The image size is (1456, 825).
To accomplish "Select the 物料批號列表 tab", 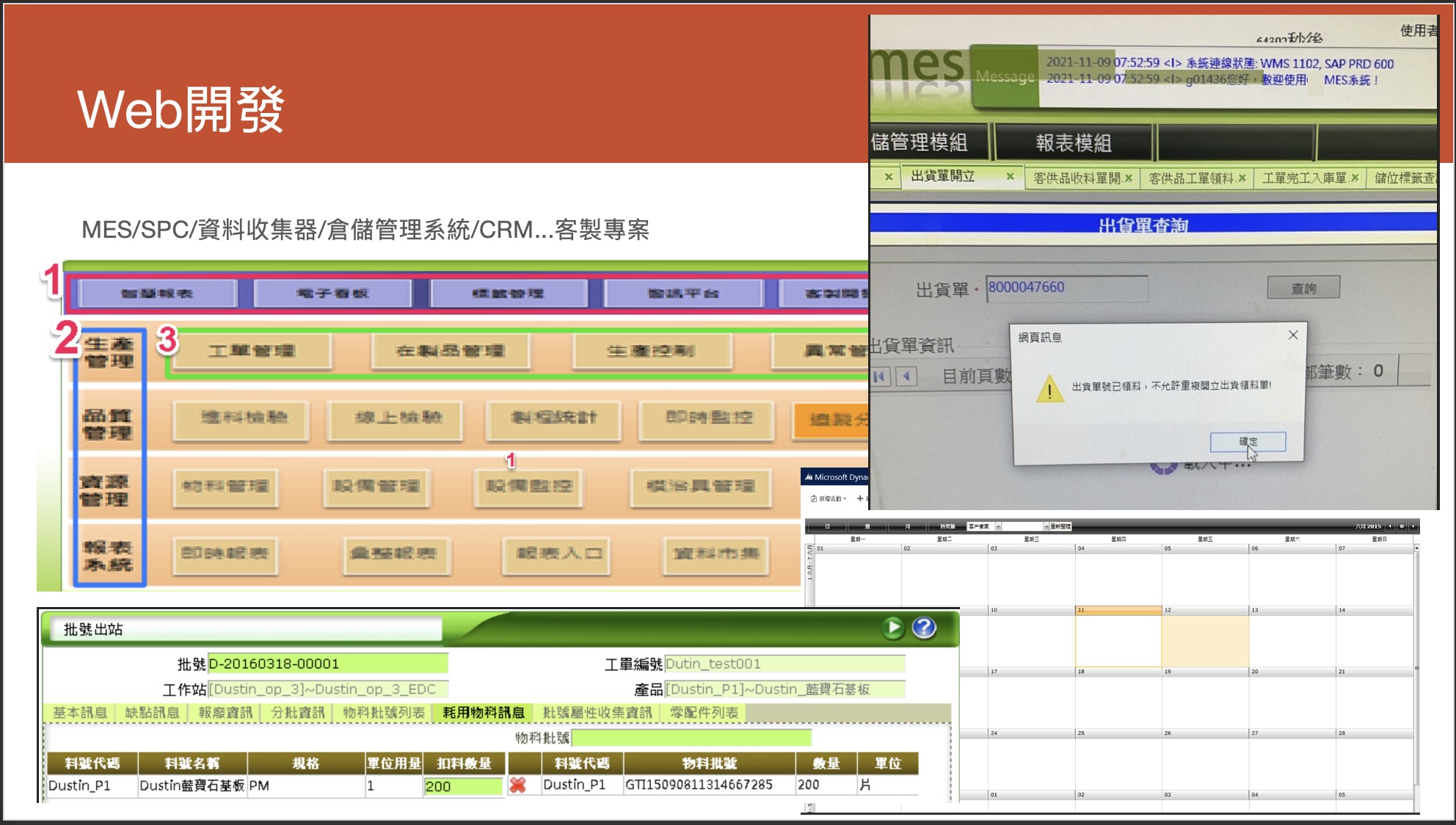I will click(384, 713).
